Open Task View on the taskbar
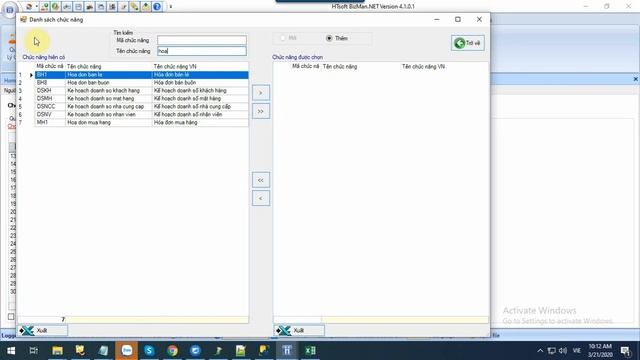Viewport: 640px width, 360px height. pos(34,351)
